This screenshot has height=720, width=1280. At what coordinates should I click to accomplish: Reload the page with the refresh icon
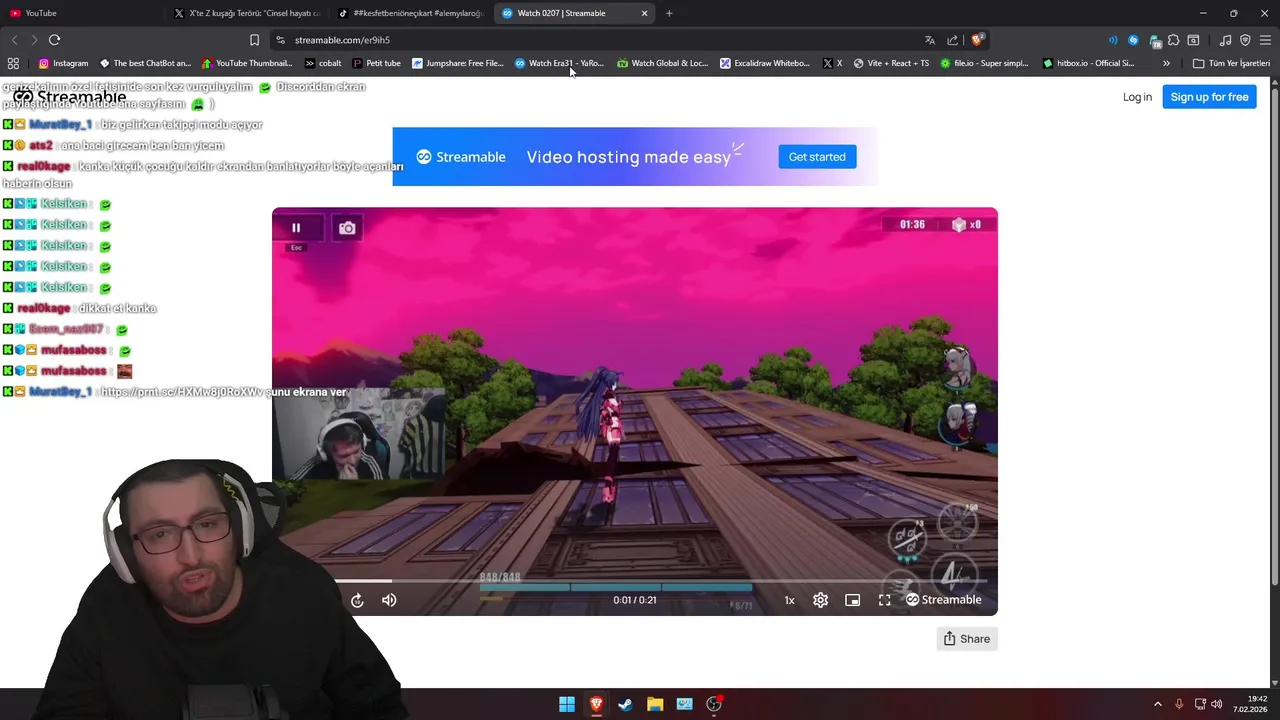click(x=54, y=40)
